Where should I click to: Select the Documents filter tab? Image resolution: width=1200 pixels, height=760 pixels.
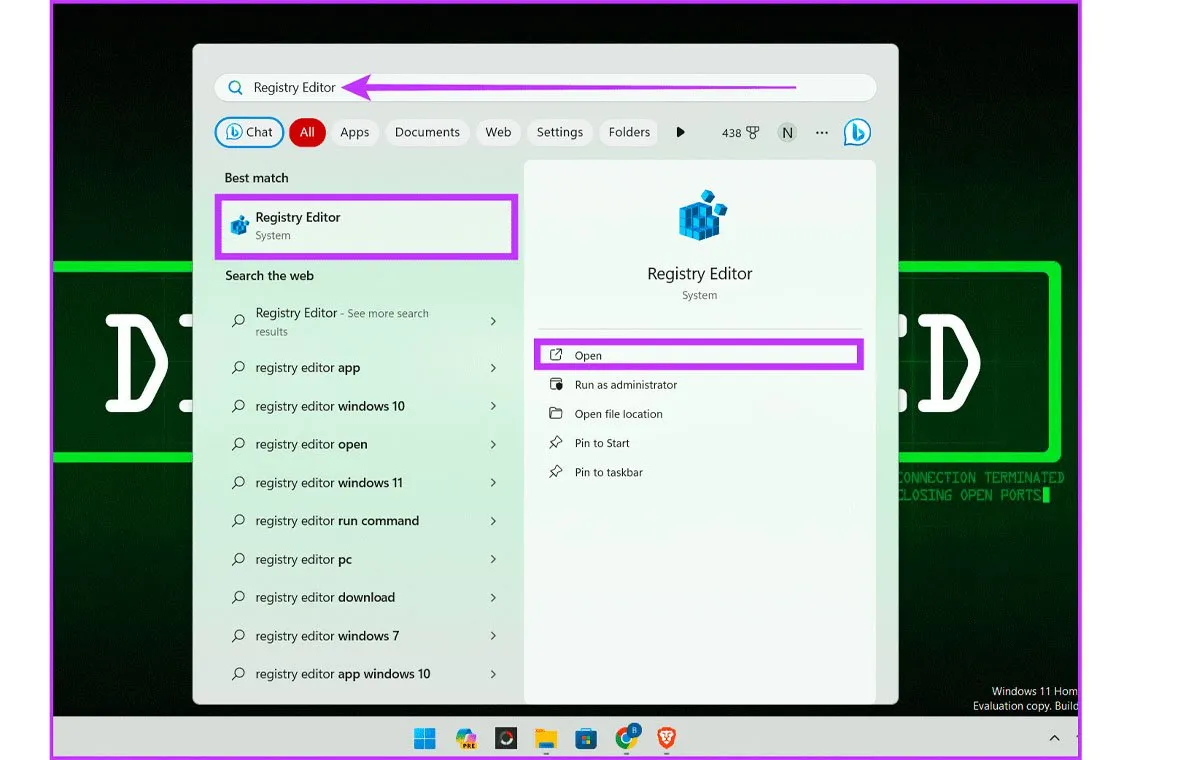[427, 132]
